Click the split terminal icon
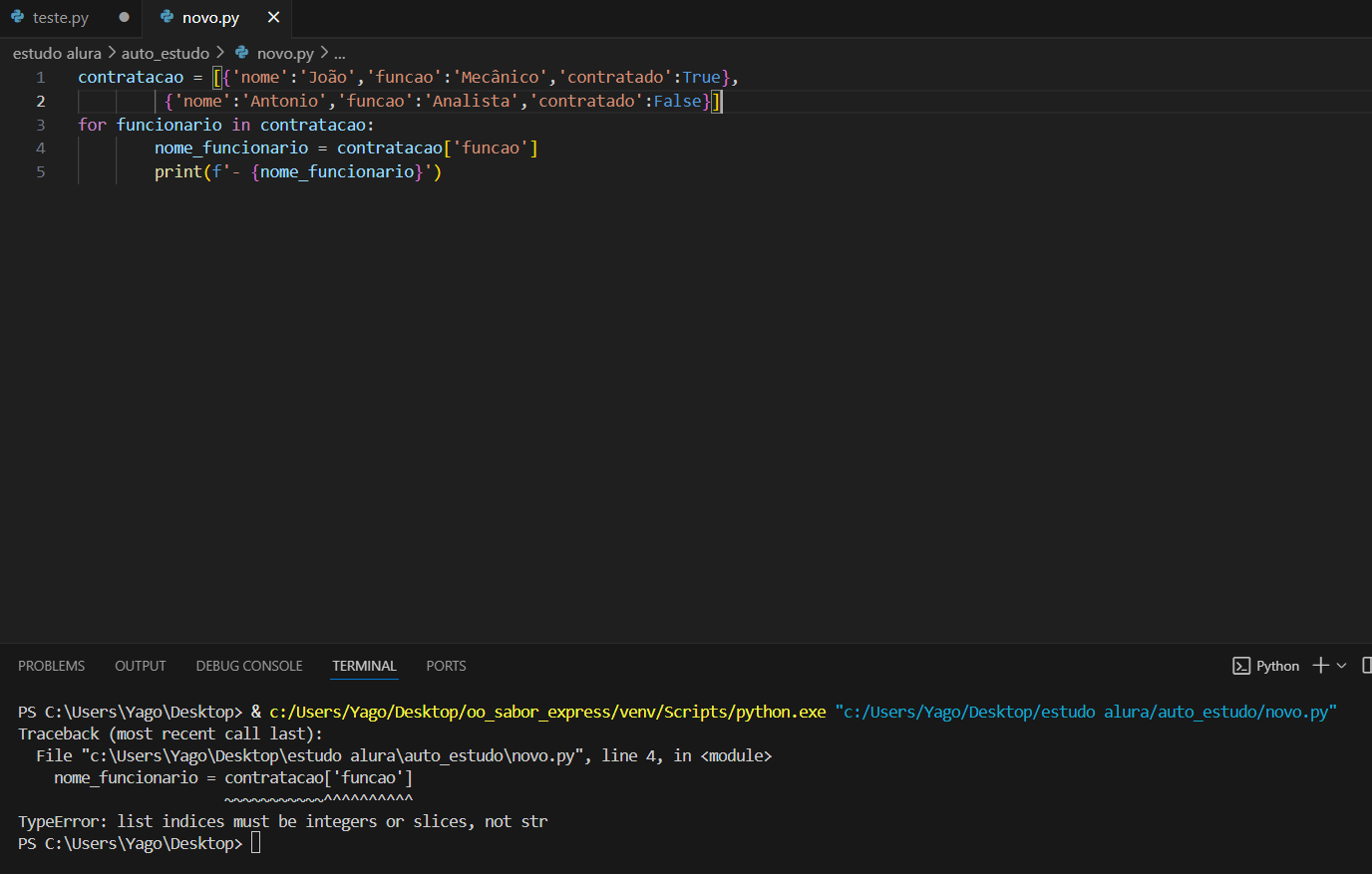The width and height of the screenshot is (1372, 874). (x=1366, y=665)
